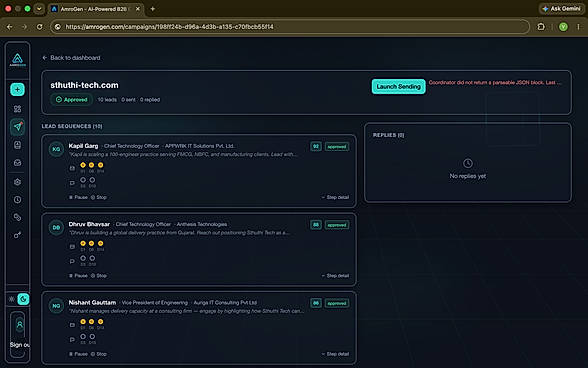
Task: Click the approved tag on Nishant Gauttam's card
Action: pos(337,303)
